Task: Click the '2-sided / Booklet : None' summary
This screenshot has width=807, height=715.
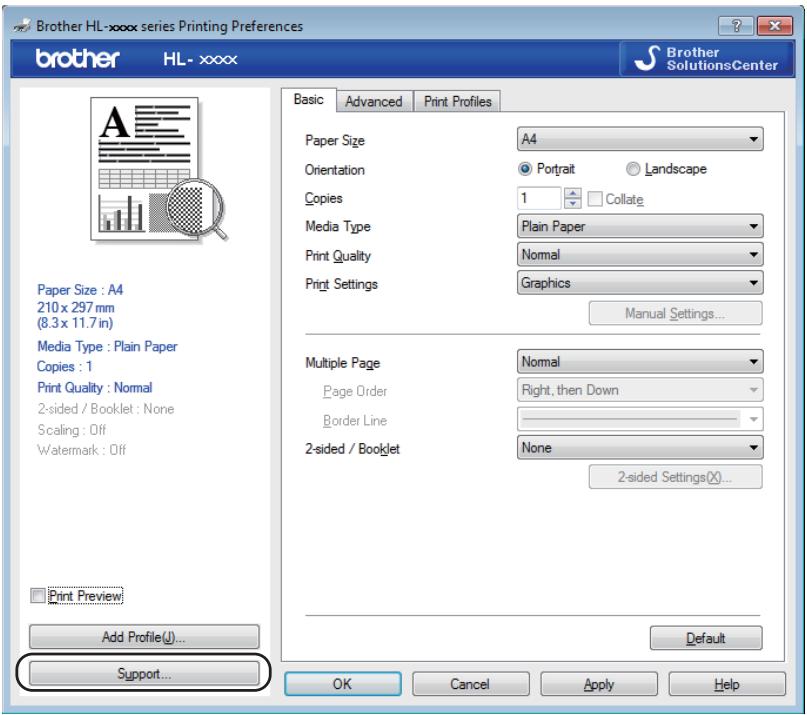Action: tap(106, 409)
